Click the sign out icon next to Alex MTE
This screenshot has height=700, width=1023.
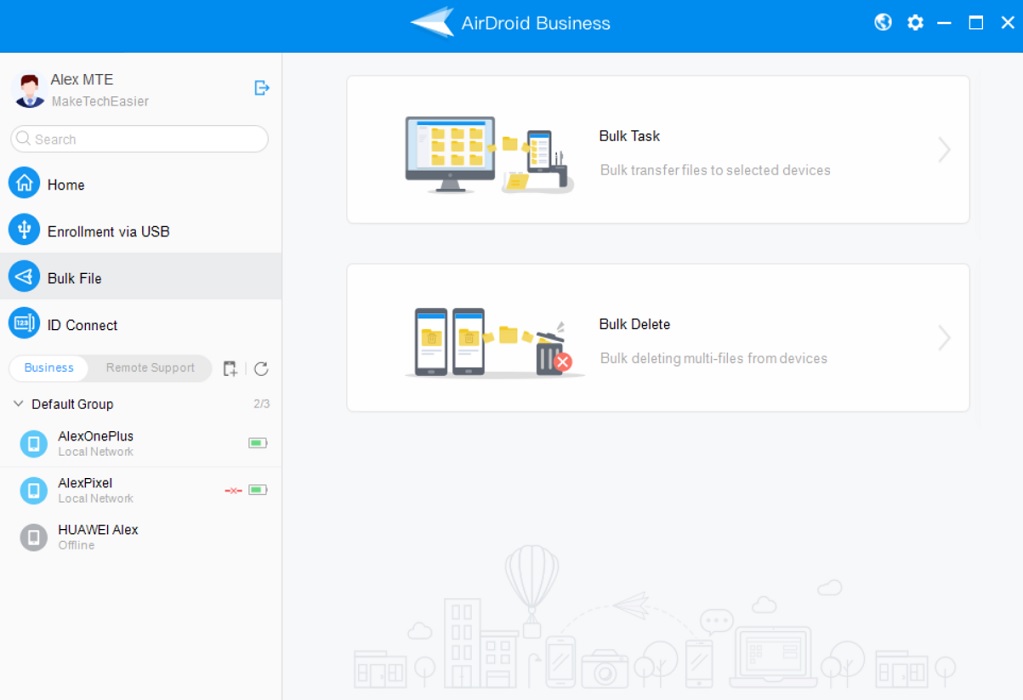tap(261, 88)
